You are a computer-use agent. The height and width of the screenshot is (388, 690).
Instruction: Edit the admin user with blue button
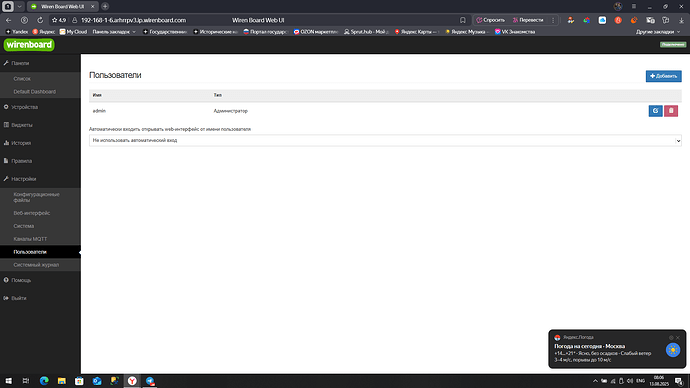pos(655,111)
